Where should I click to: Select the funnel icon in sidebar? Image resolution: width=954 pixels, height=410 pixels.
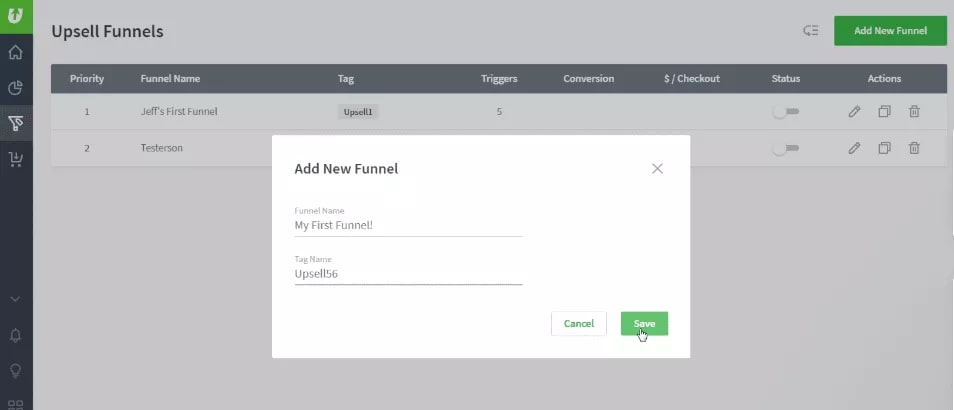click(16, 123)
